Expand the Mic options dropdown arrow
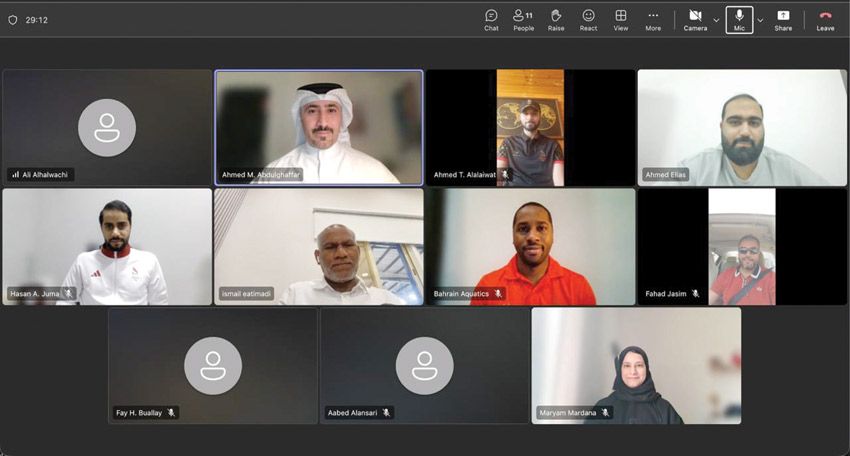850x456 pixels. tap(760, 20)
